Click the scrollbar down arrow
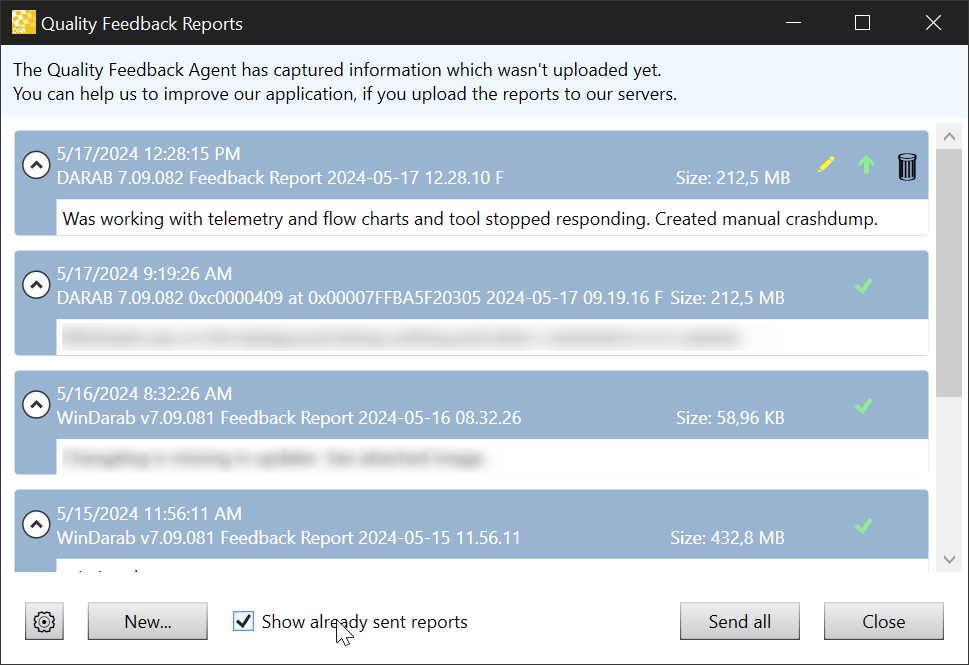This screenshot has width=969, height=665. pos(948,560)
